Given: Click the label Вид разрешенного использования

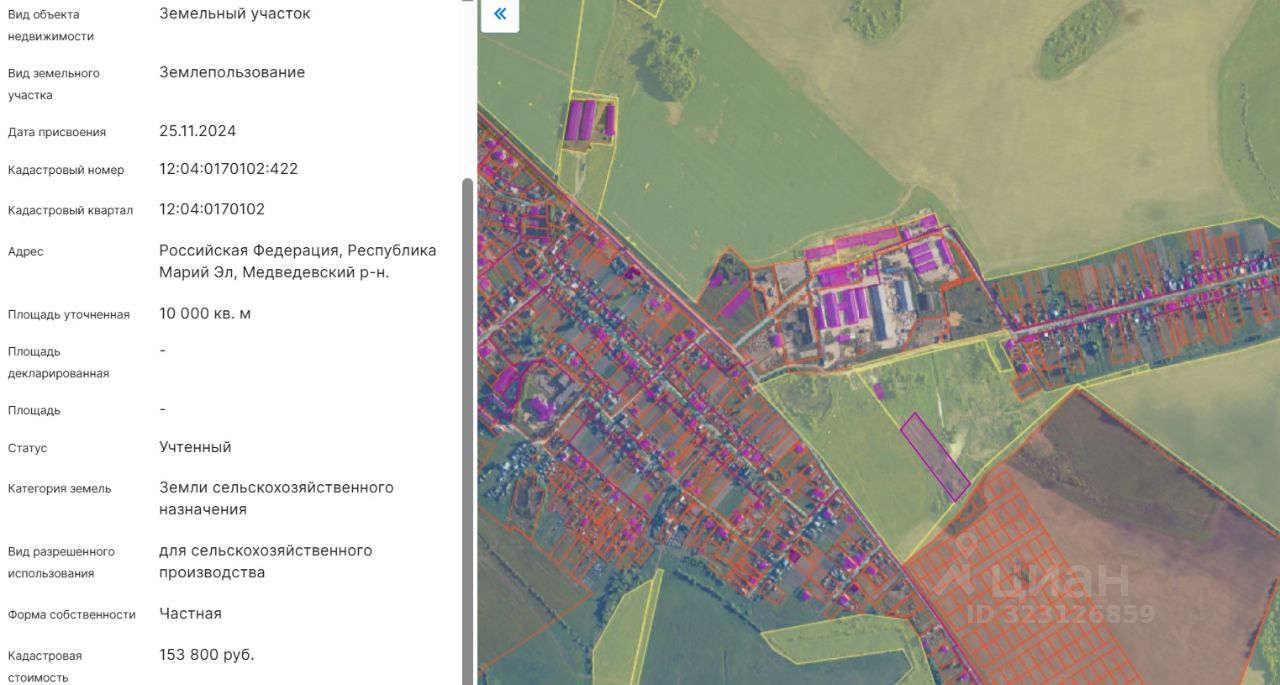Looking at the screenshot, I should pos(61,562).
